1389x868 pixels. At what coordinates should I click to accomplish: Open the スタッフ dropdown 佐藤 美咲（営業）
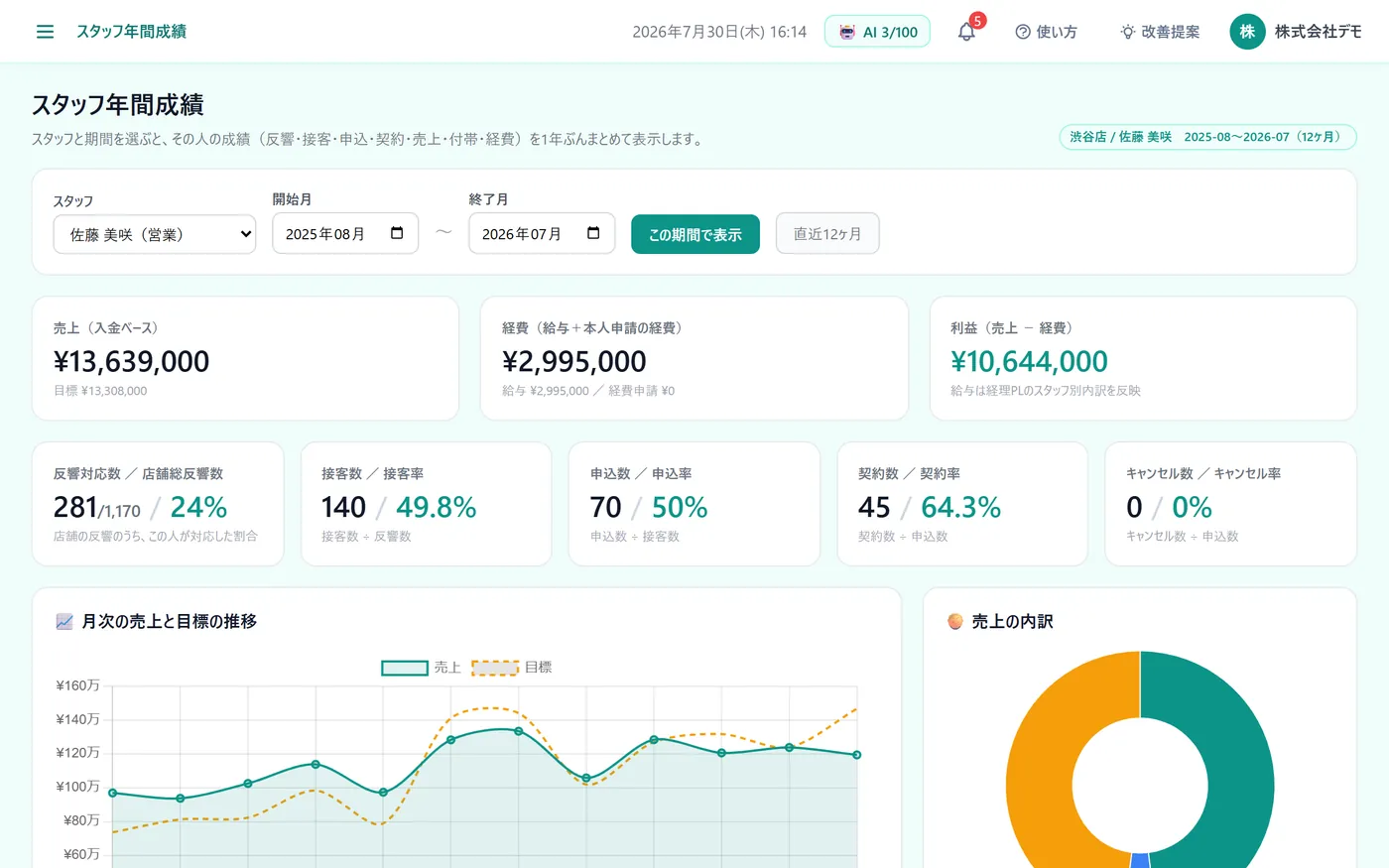click(155, 234)
